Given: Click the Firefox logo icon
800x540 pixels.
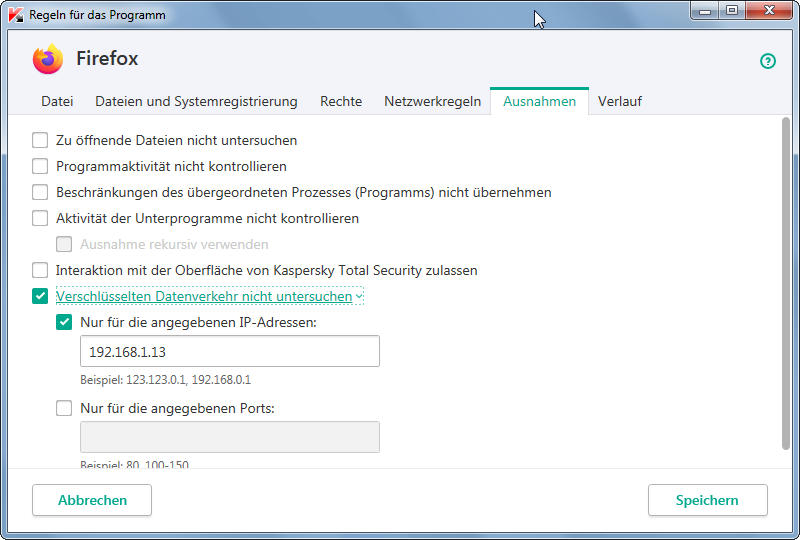Looking at the screenshot, I should [x=47, y=60].
